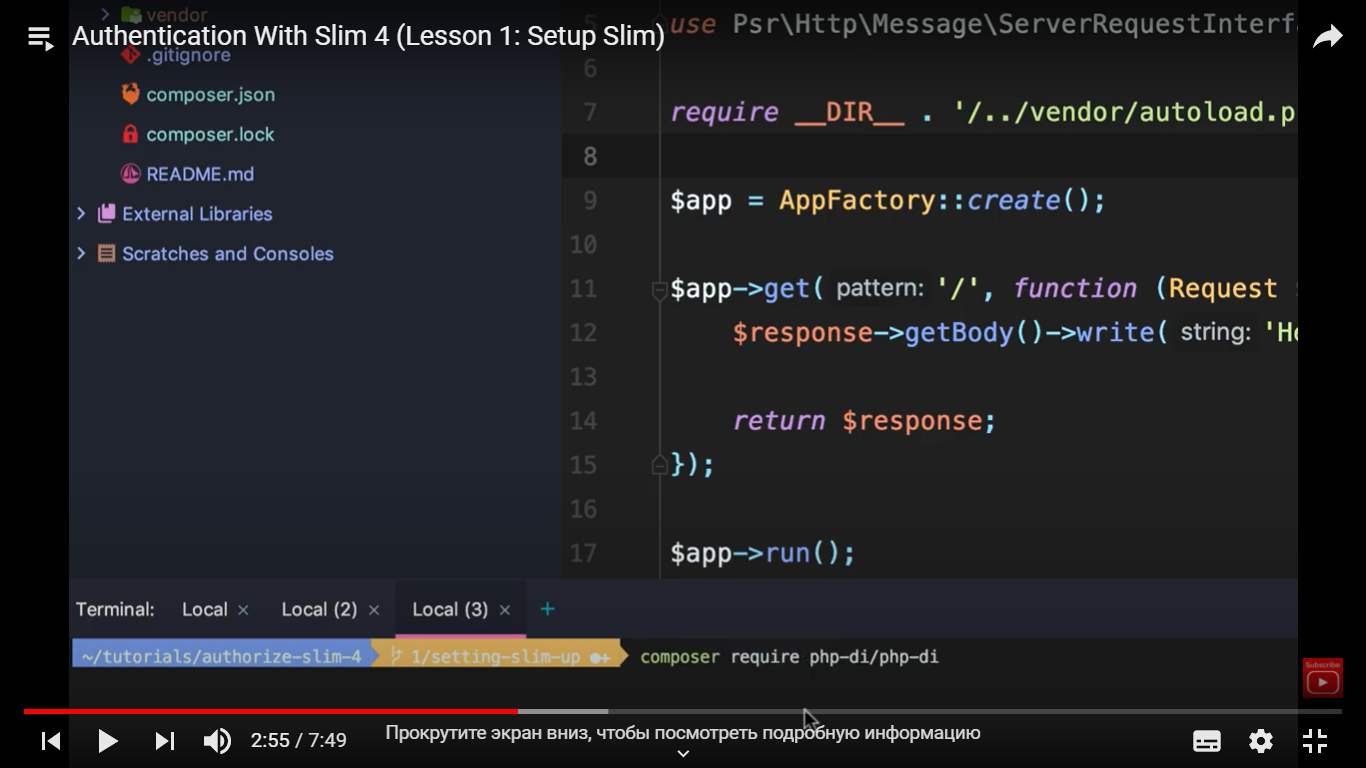Open the video settings gear
The height and width of the screenshot is (768, 1366).
[1261, 741]
